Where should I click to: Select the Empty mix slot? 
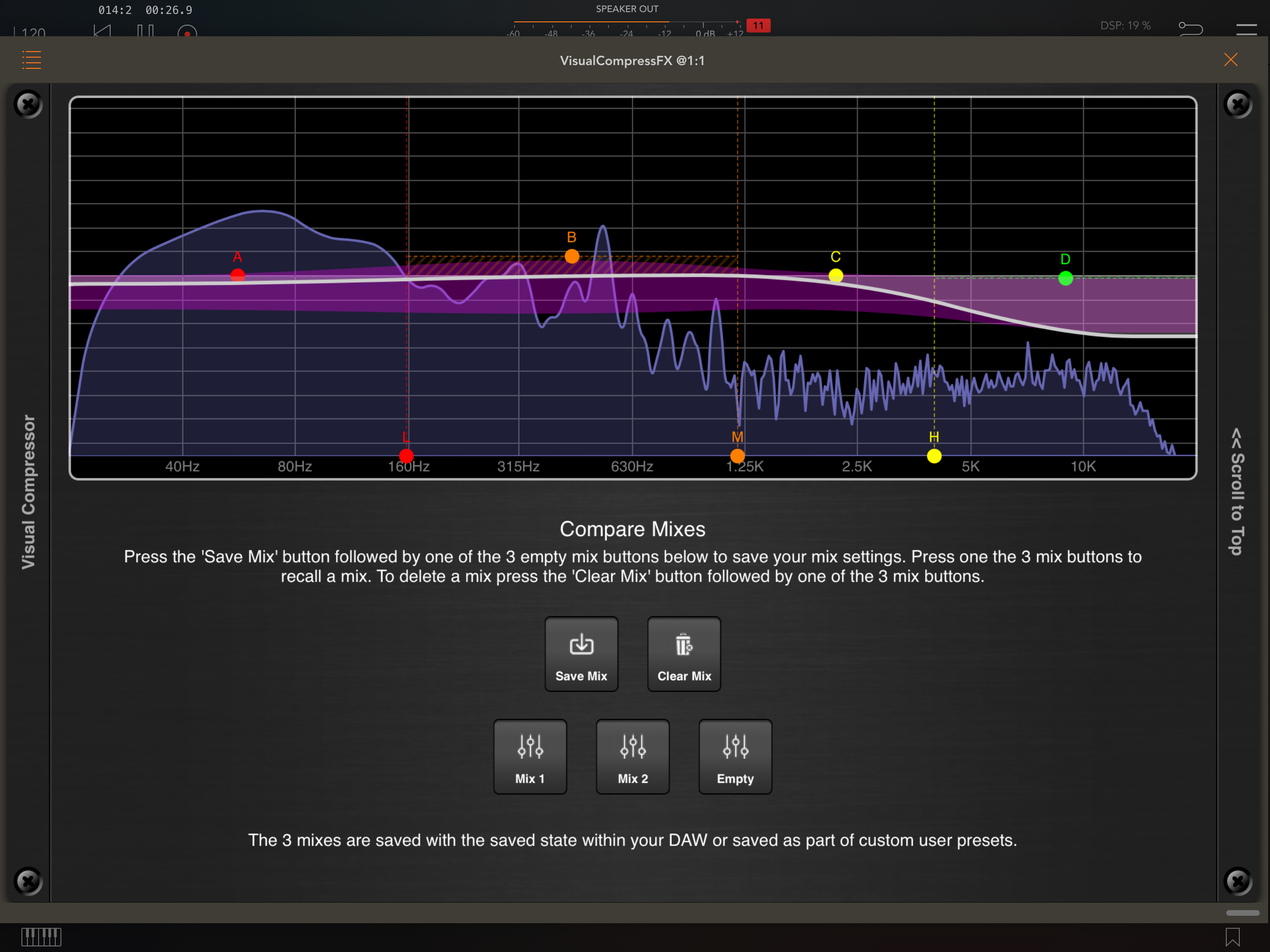(735, 756)
